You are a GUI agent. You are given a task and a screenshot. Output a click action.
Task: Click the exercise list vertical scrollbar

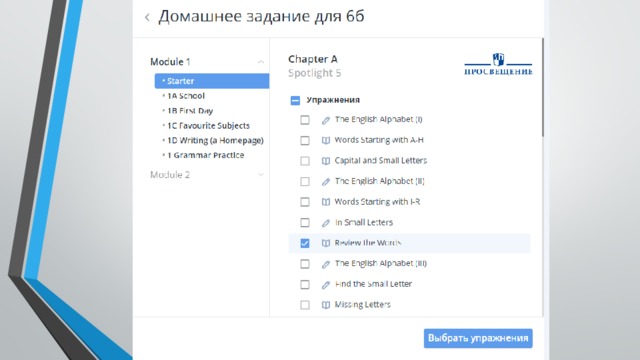[542, 88]
